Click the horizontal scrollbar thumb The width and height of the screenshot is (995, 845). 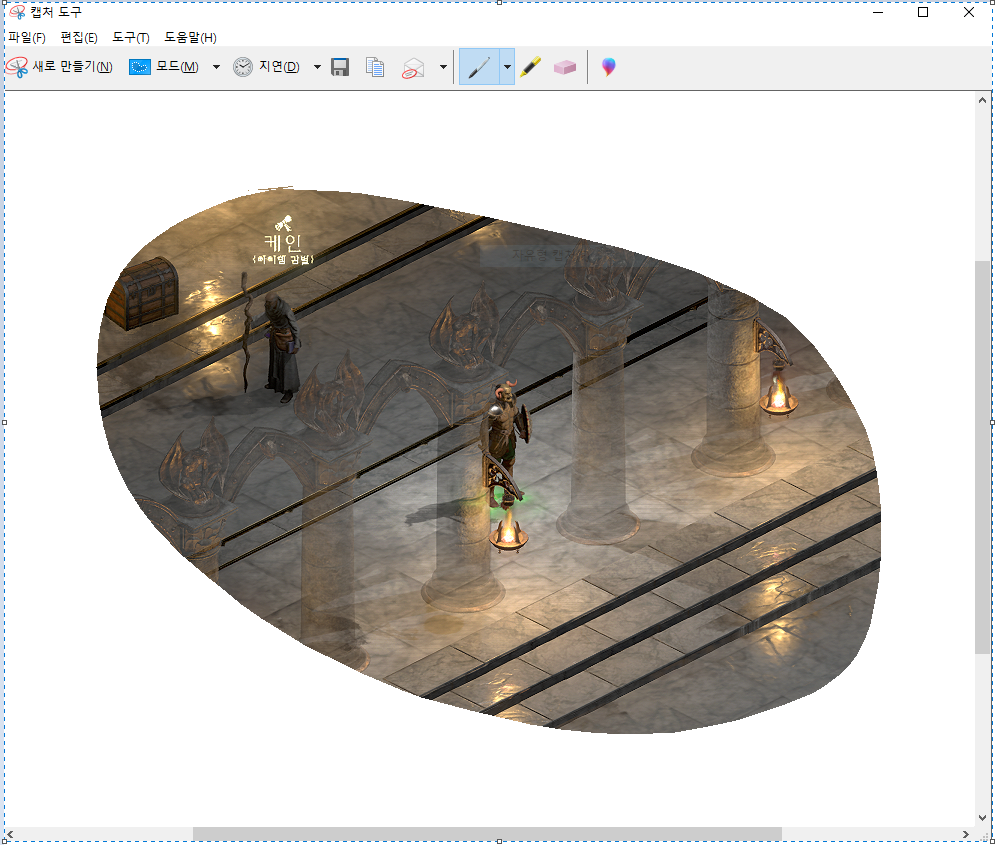487,834
